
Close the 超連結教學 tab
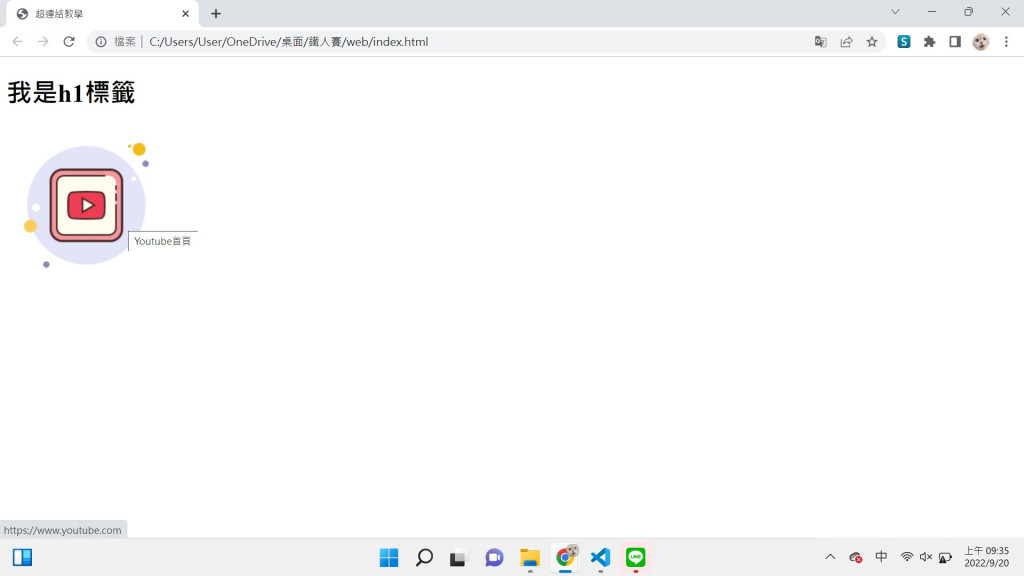[185, 14]
